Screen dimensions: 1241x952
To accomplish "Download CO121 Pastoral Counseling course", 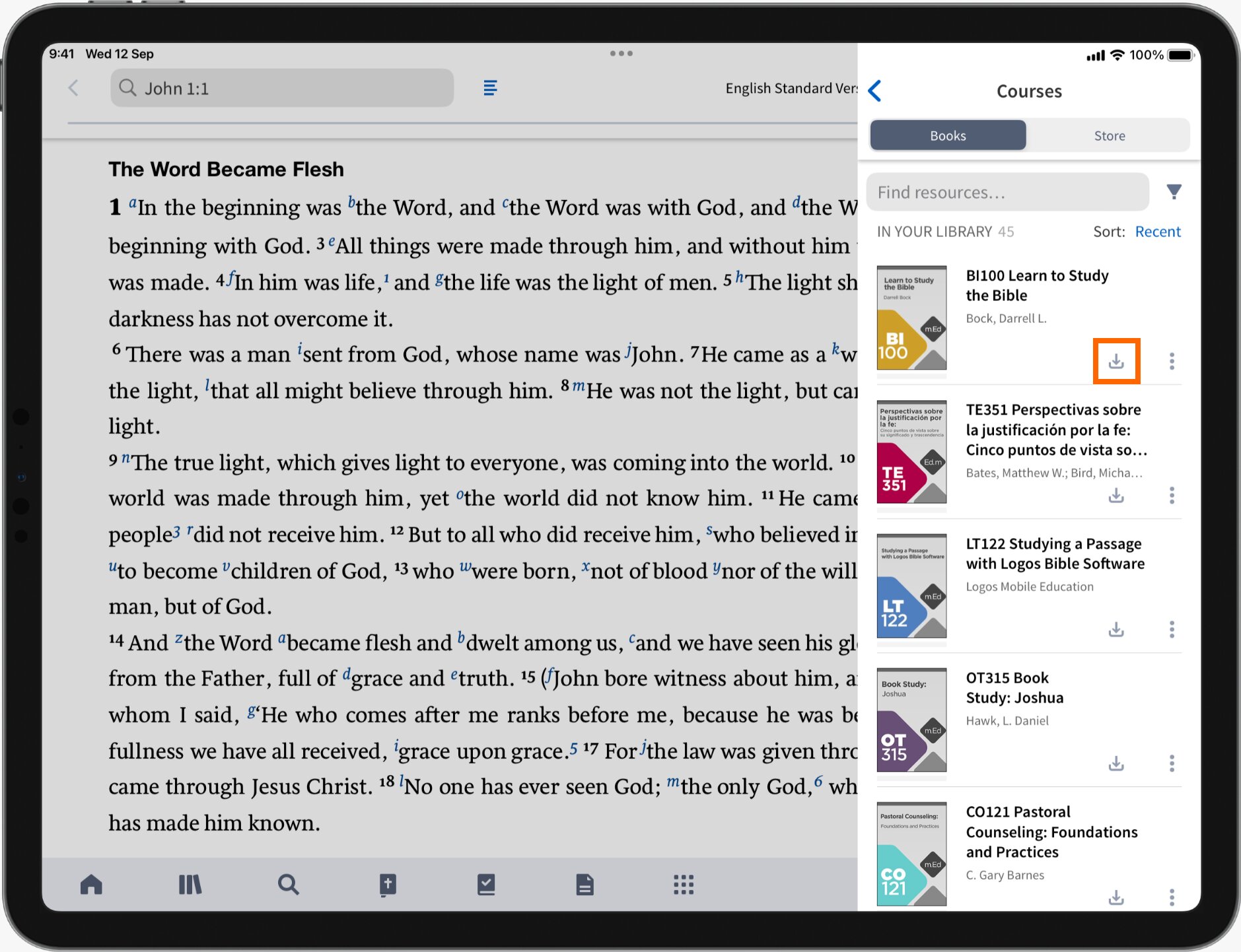I will coord(1116,897).
